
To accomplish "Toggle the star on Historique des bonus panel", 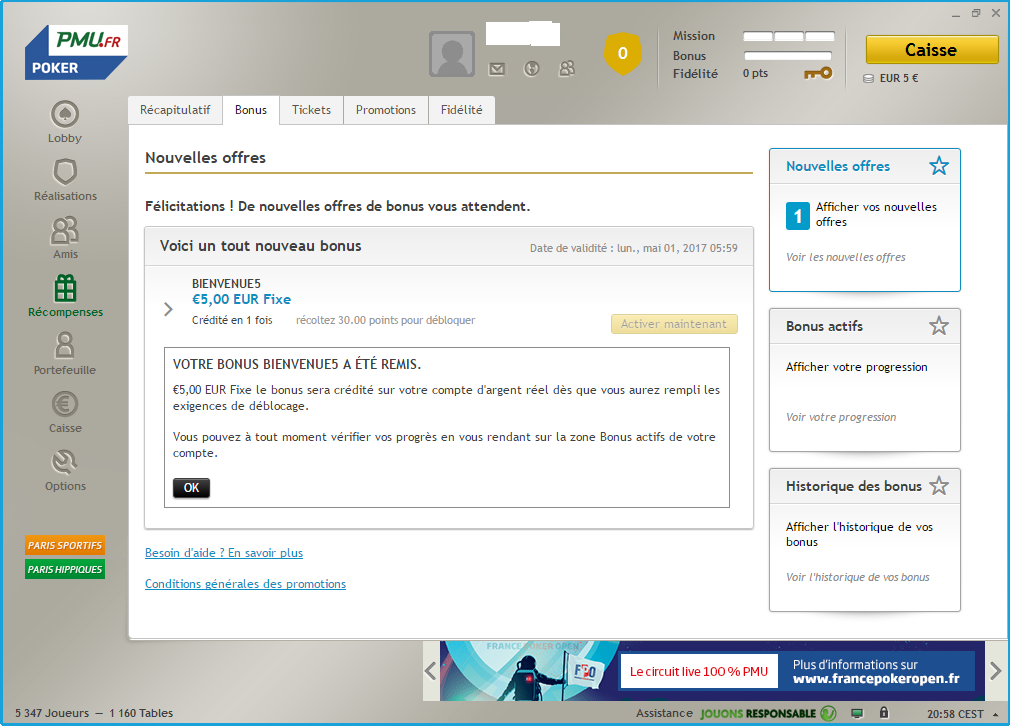I will pyautogui.click(x=938, y=486).
